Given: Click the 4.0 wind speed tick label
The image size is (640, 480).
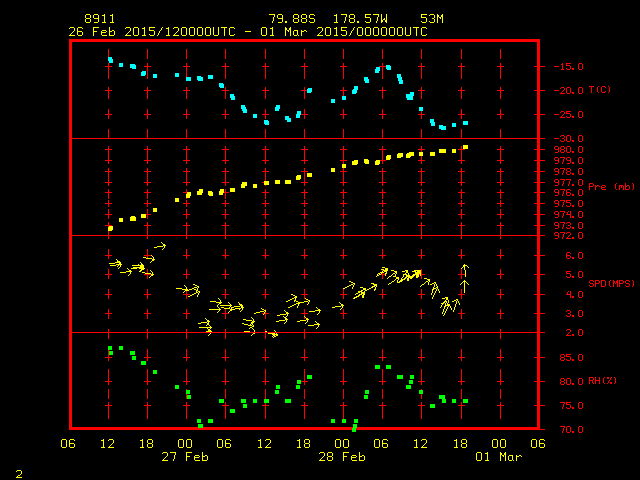Looking at the screenshot, I should [574, 294].
